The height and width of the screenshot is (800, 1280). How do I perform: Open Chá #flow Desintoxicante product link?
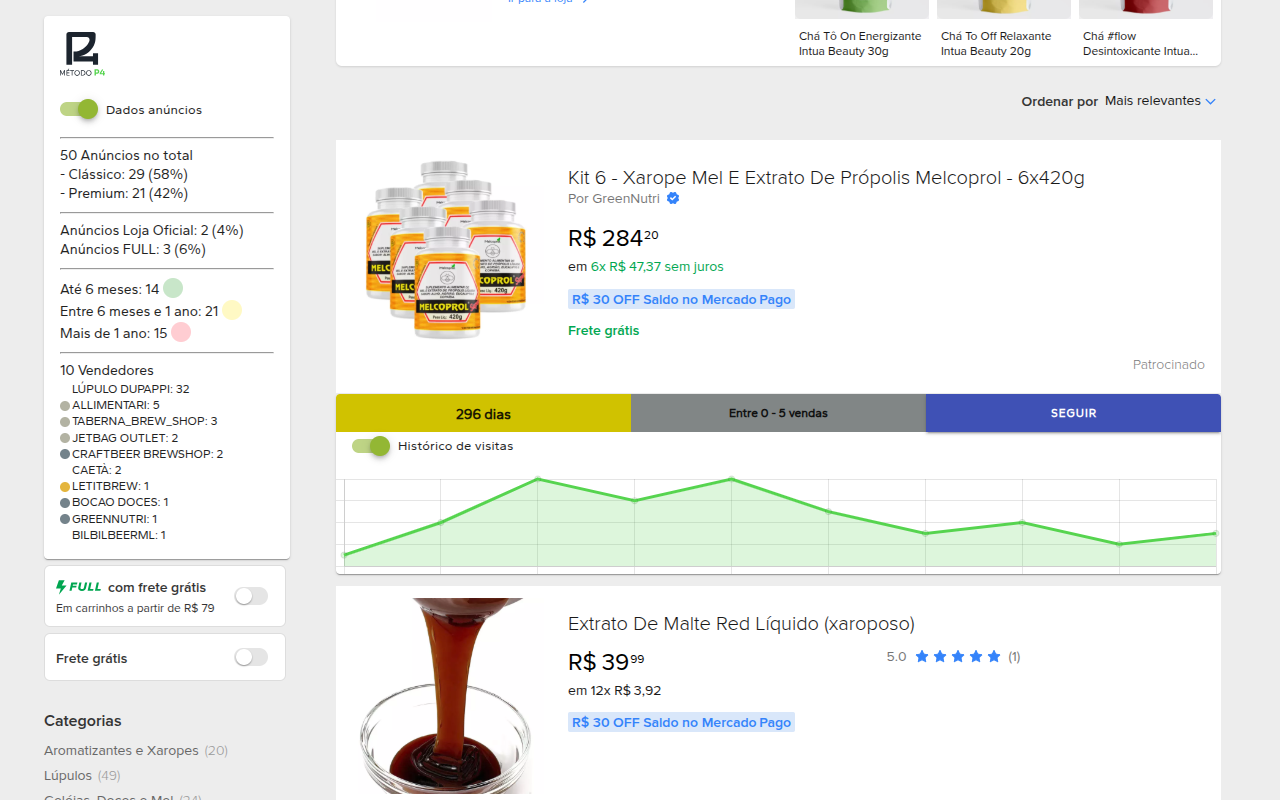[1140, 43]
